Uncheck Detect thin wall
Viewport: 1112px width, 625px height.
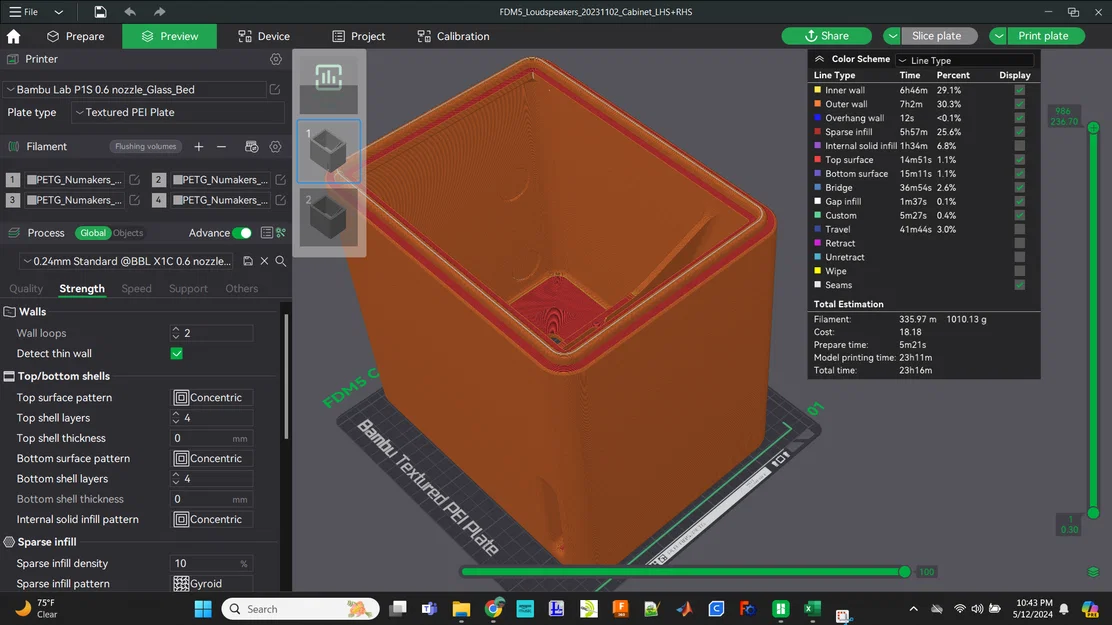click(x=176, y=353)
